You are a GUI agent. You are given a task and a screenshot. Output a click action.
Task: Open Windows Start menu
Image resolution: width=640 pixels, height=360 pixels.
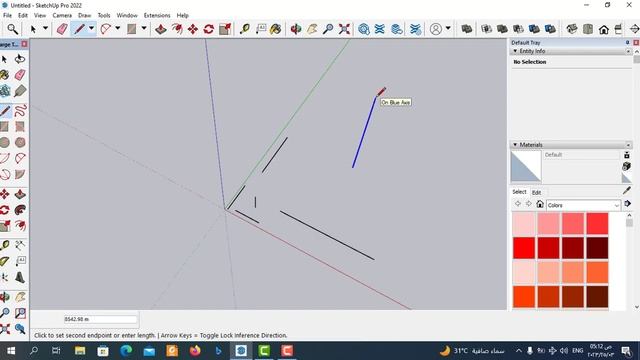click(x=11, y=351)
